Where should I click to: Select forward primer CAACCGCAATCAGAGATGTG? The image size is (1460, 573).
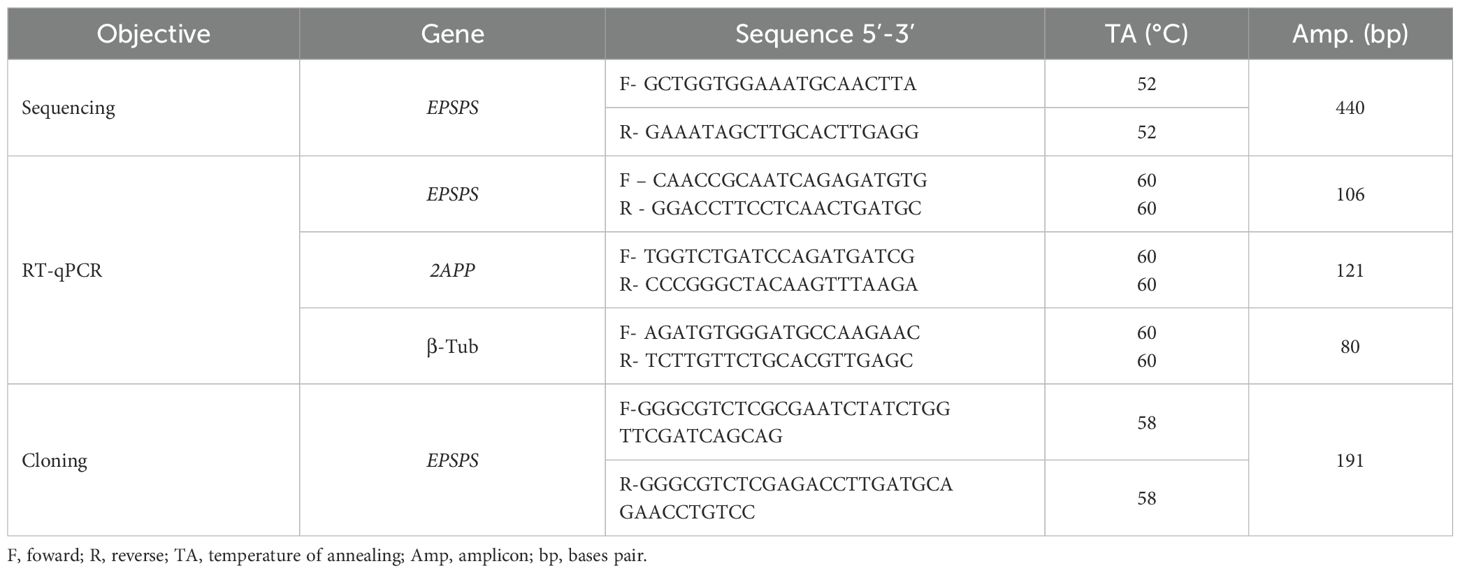pos(774,181)
